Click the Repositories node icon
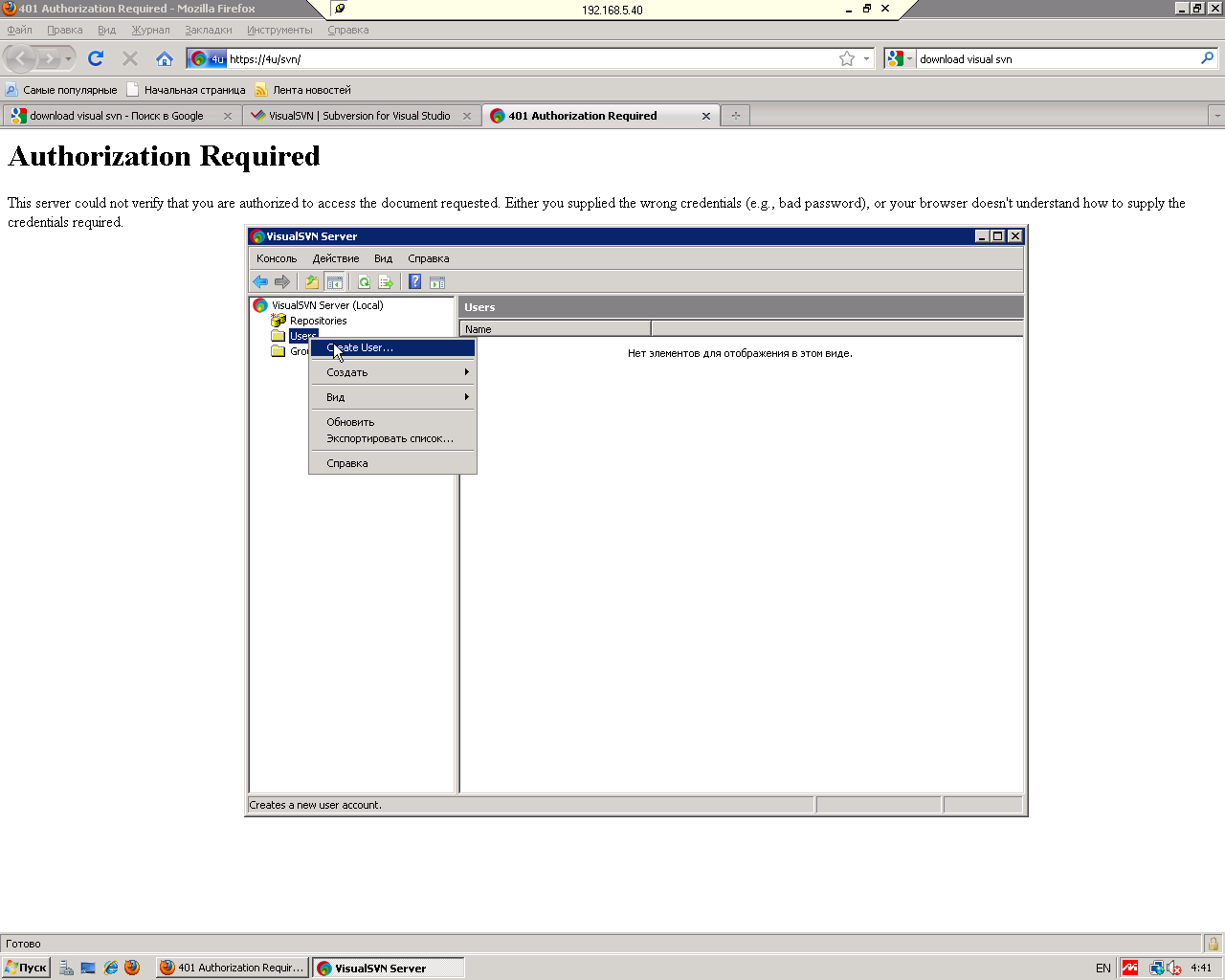Viewport: 1225px width, 980px height. point(278,321)
